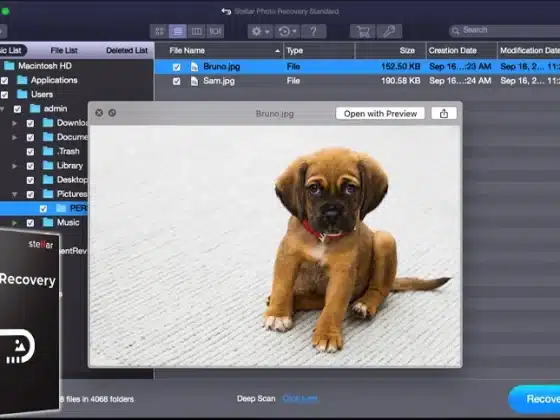Toggle the Applications folder checkbox

point(4,81)
